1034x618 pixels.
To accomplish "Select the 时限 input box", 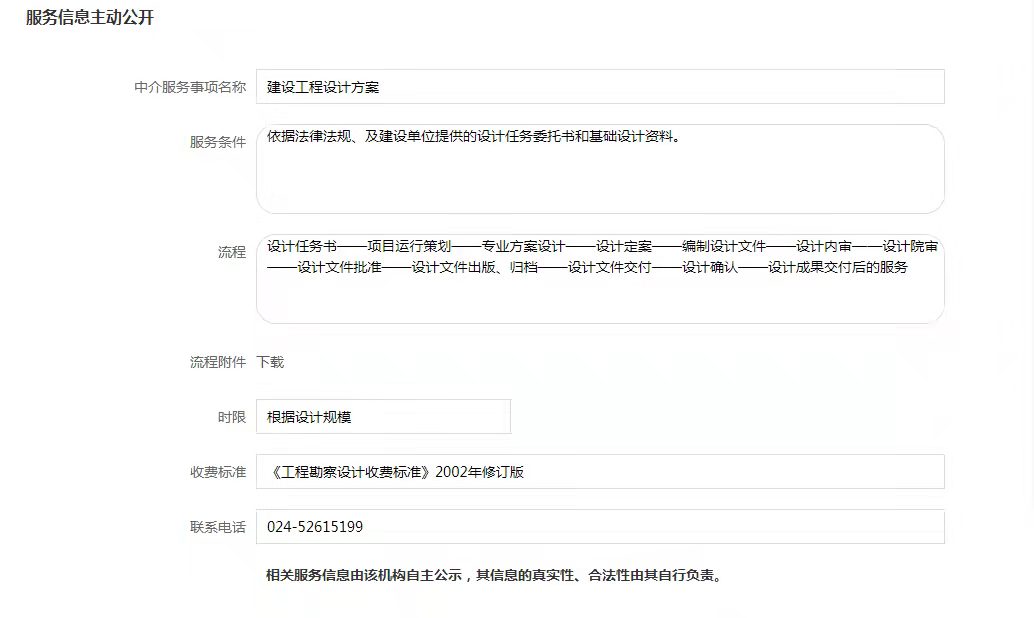I will pos(383,417).
